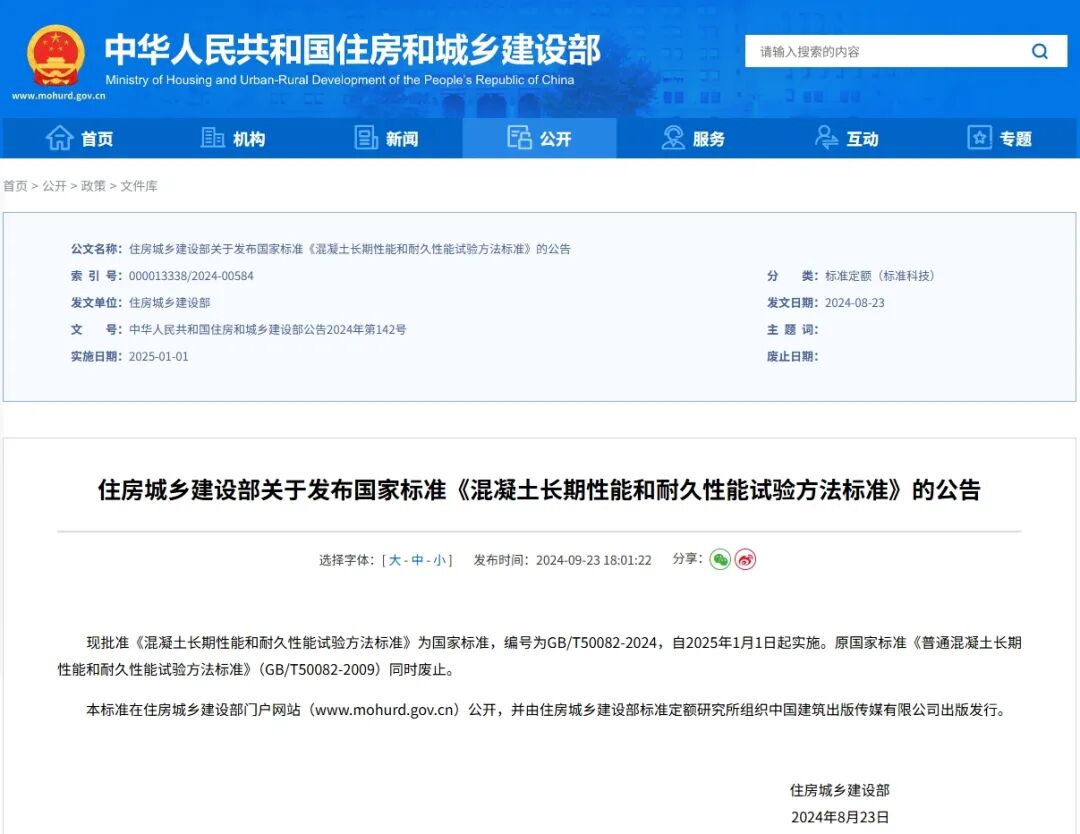Share via the Weibo icon
The height and width of the screenshot is (834, 1080).
(745, 559)
